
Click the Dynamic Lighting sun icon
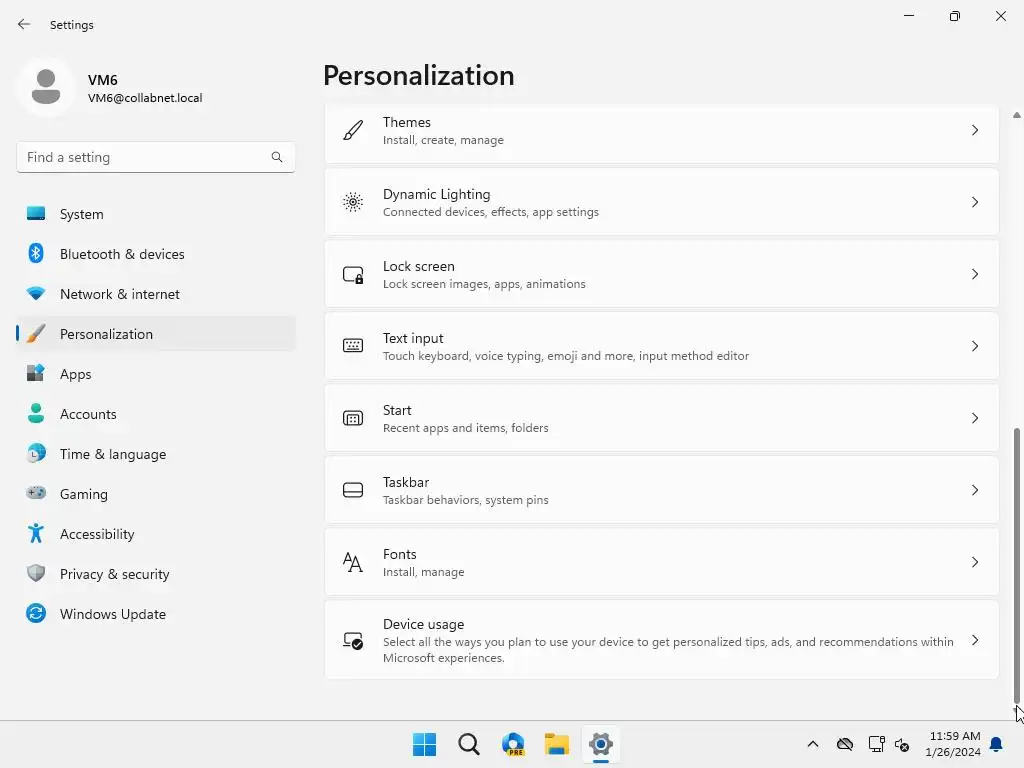(353, 202)
